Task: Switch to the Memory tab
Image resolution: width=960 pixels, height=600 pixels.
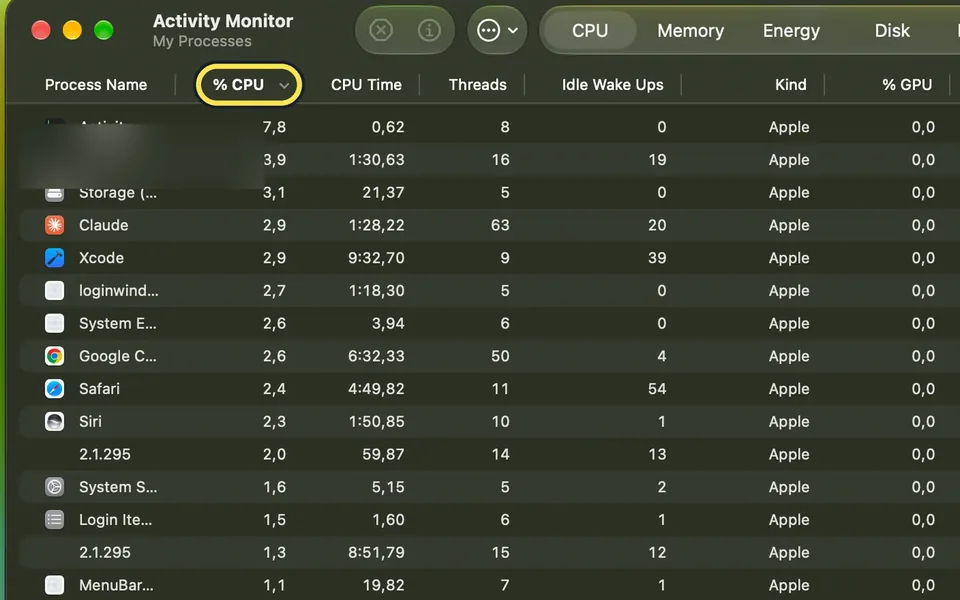Action: (691, 31)
